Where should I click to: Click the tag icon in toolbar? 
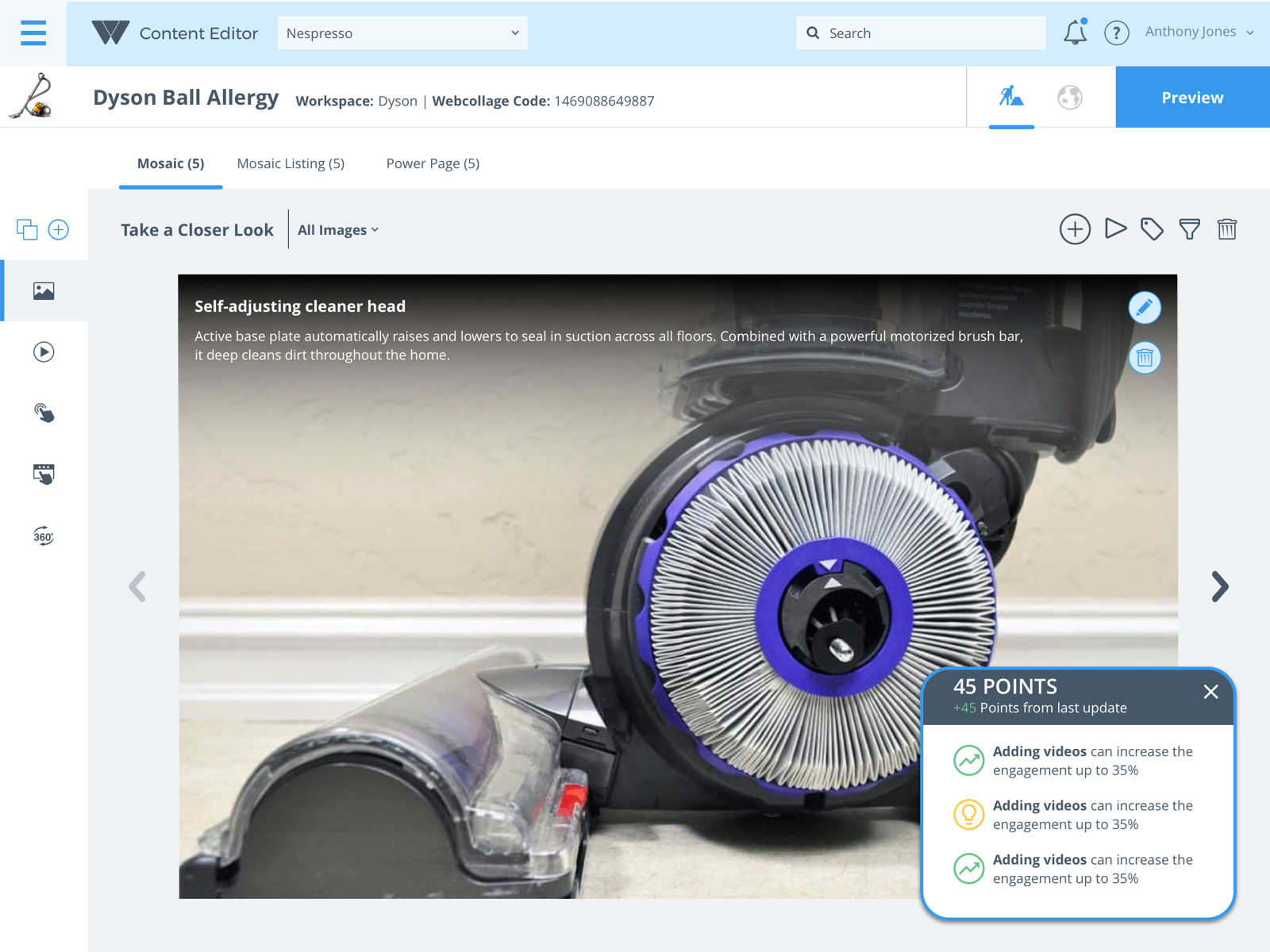coord(1152,229)
